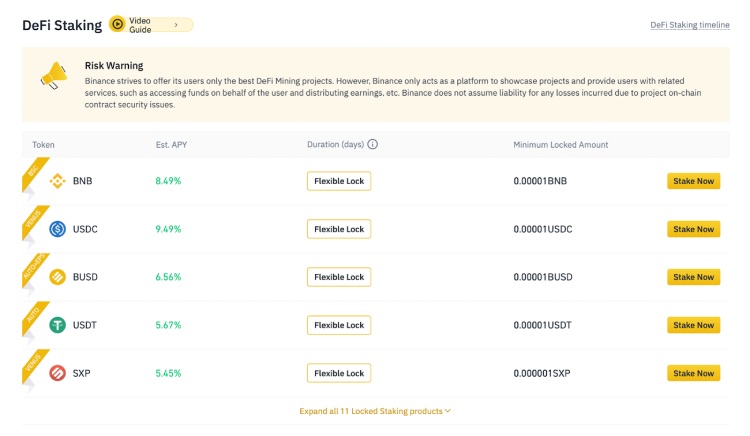The height and width of the screenshot is (436, 750).
Task: Click the Risk Warning heading
Action: pos(114,65)
